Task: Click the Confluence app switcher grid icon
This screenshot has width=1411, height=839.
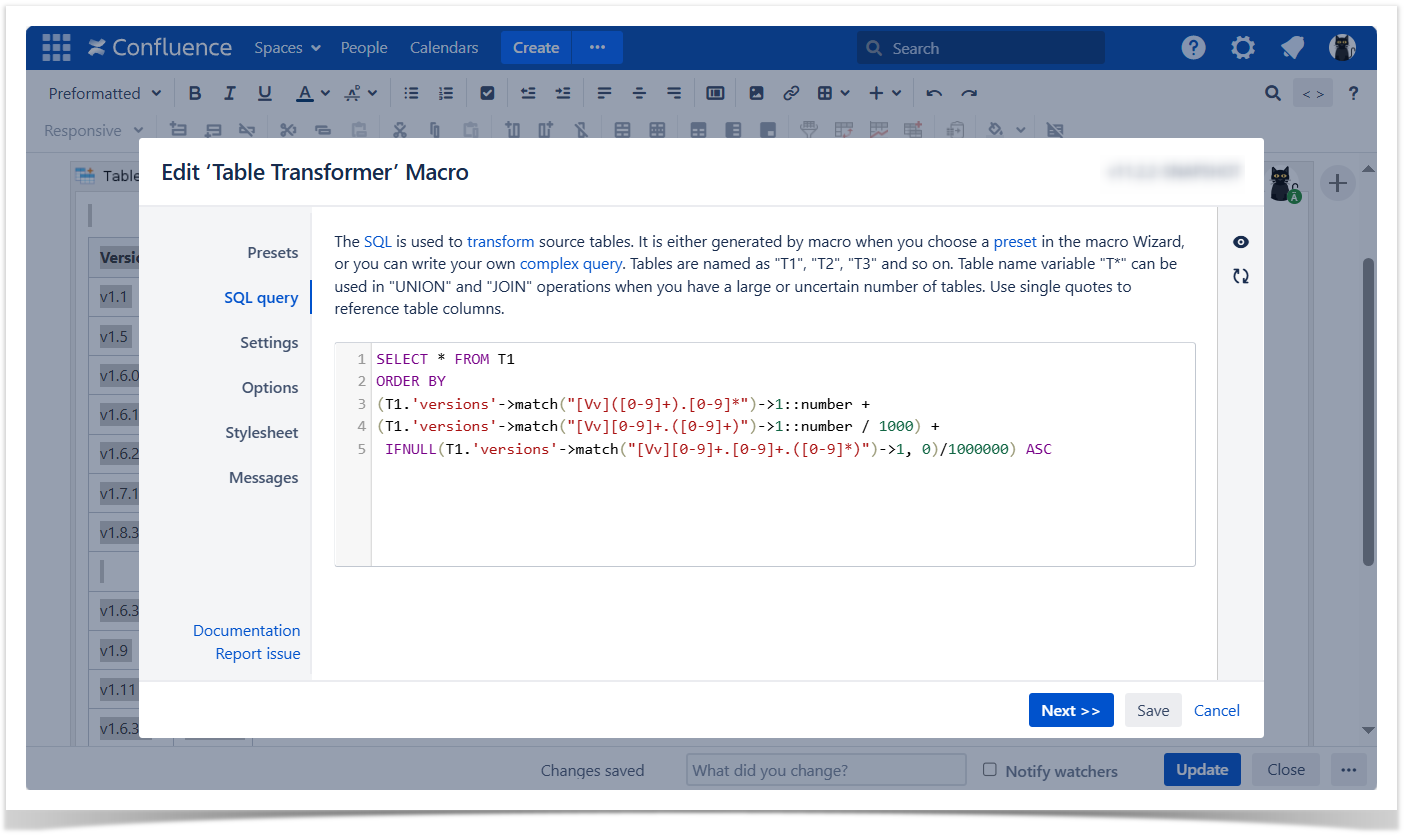Action: (x=56, y=47)
